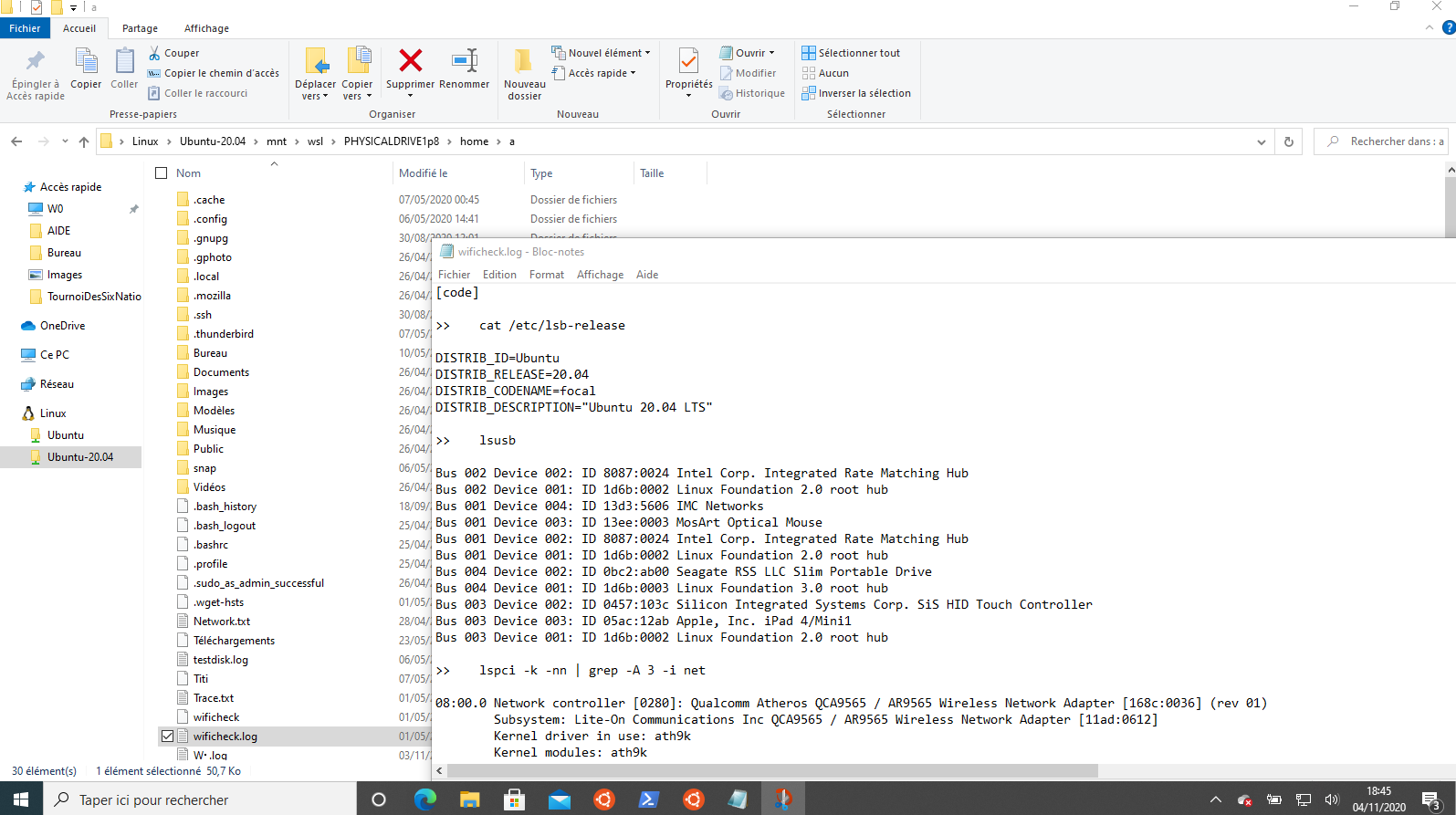Viewport: 1456px width, 815px height.
Task: Click Sélectionner tout
Action: [851, 53]
